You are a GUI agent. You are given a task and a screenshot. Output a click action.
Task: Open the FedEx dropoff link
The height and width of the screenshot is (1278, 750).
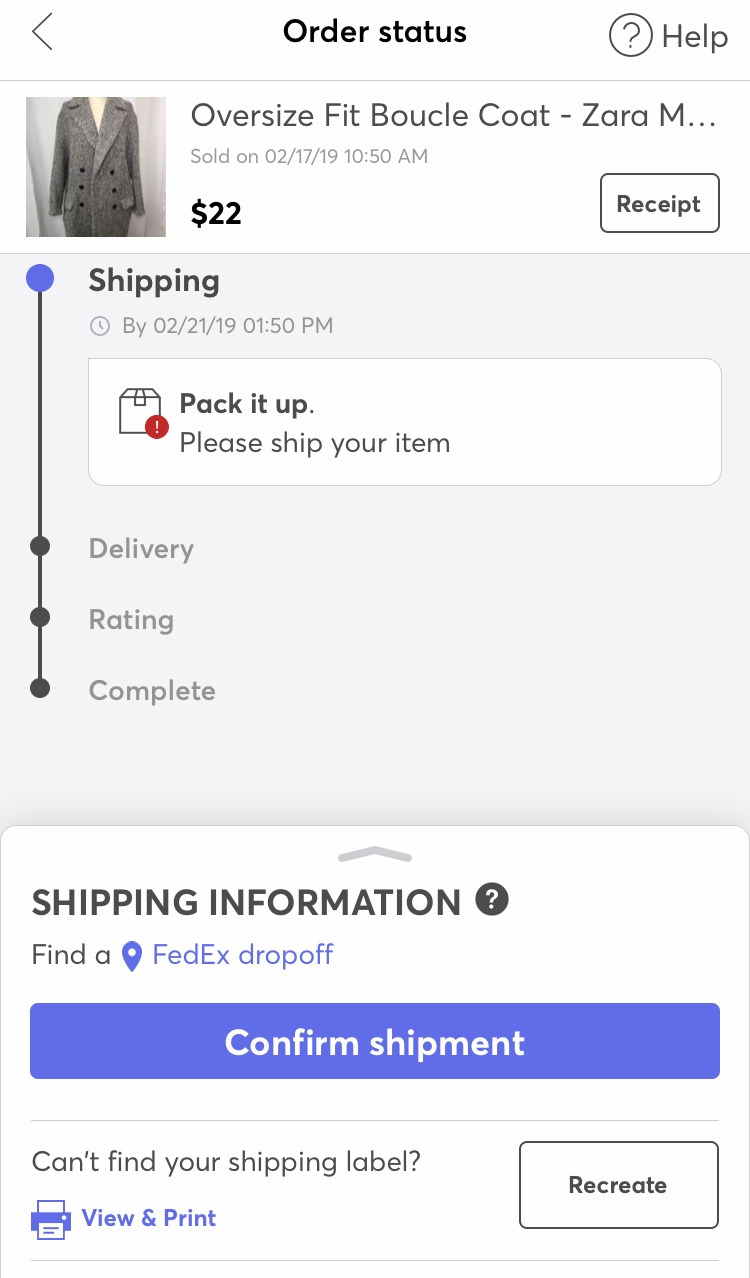pos(242,955)
